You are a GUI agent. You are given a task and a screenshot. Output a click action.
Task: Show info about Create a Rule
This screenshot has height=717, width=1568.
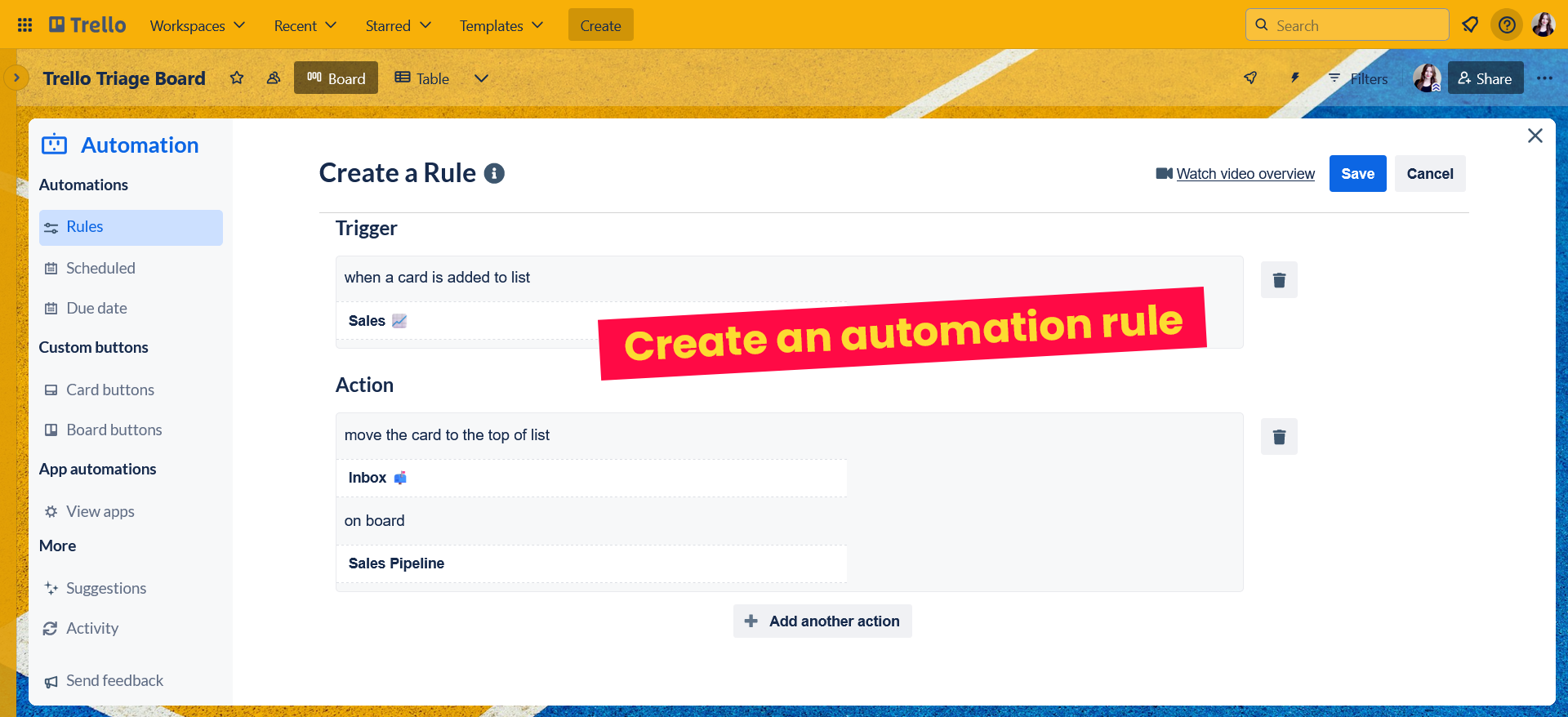click(494, 173)
